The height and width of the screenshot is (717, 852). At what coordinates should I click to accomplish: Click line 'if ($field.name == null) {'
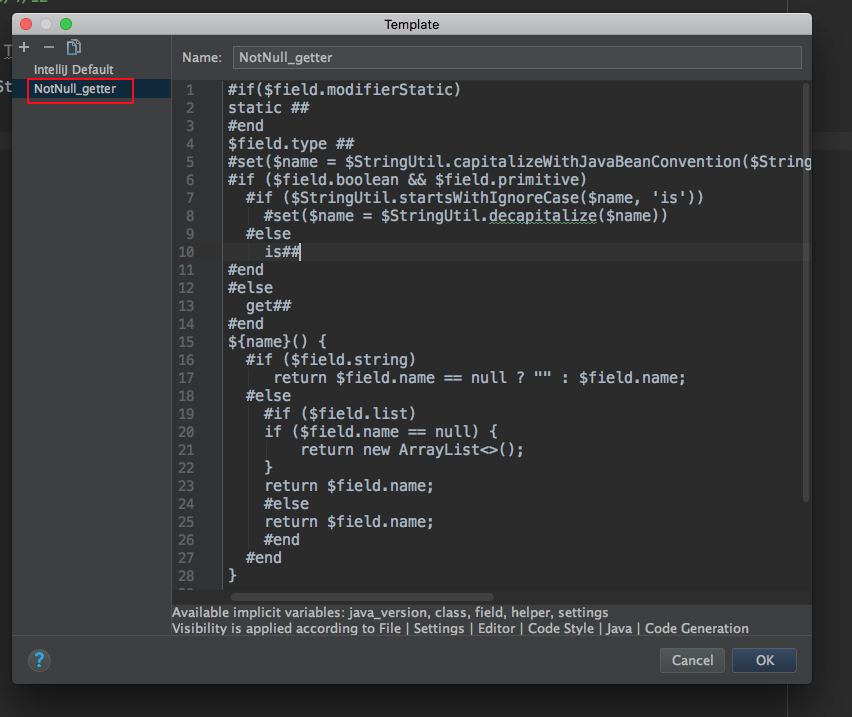[380, 432]
